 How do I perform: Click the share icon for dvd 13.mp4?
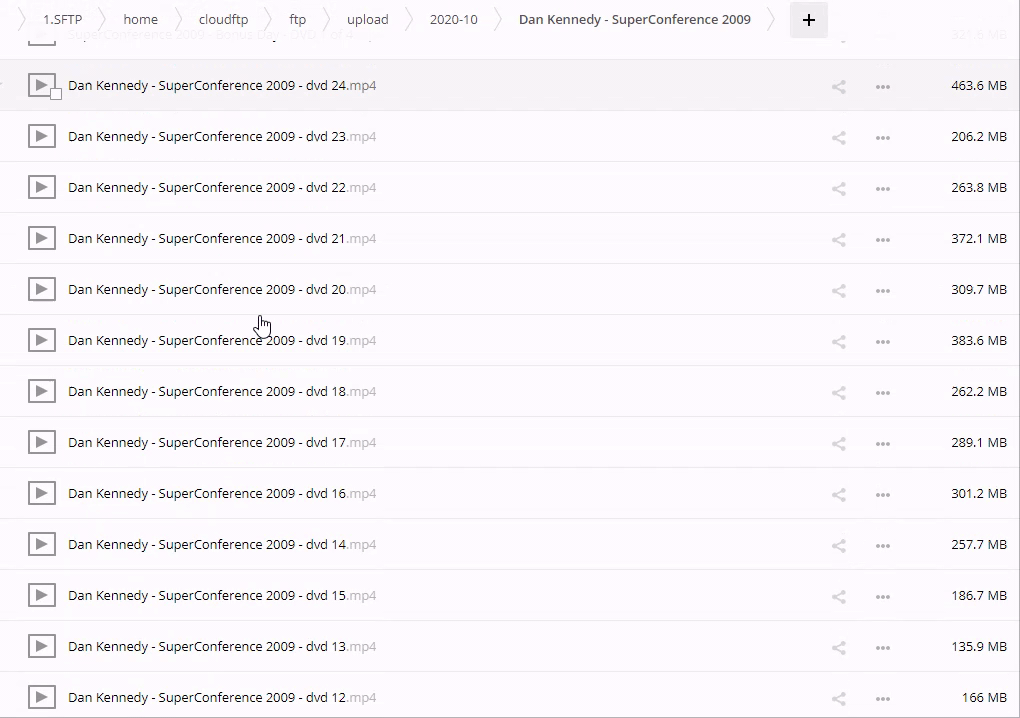pos(838,648)
